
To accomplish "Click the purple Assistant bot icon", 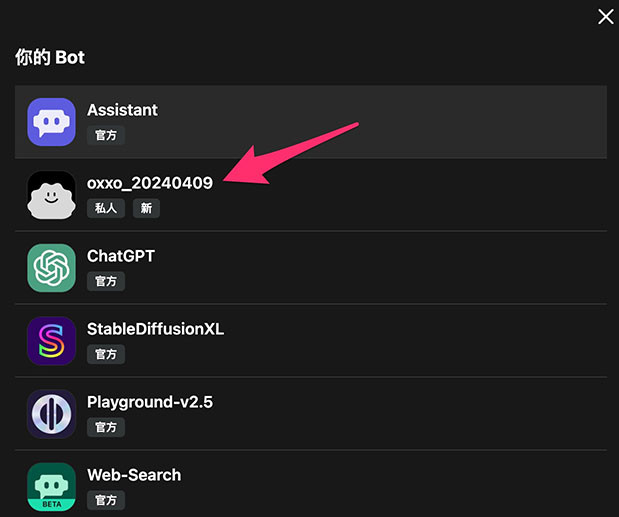I will point(51,122).
